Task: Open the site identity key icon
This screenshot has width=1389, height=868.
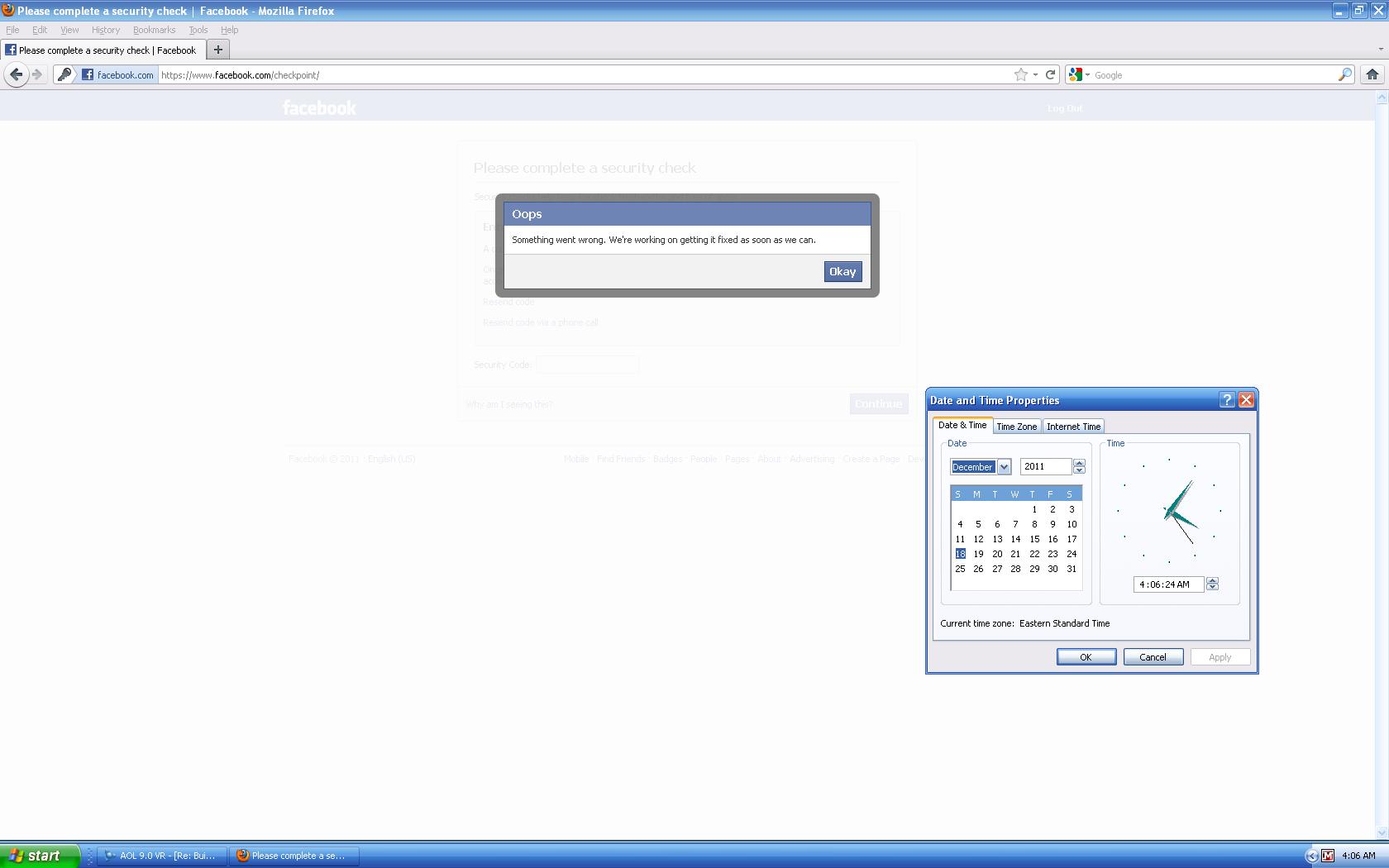Action: (64, 74)
